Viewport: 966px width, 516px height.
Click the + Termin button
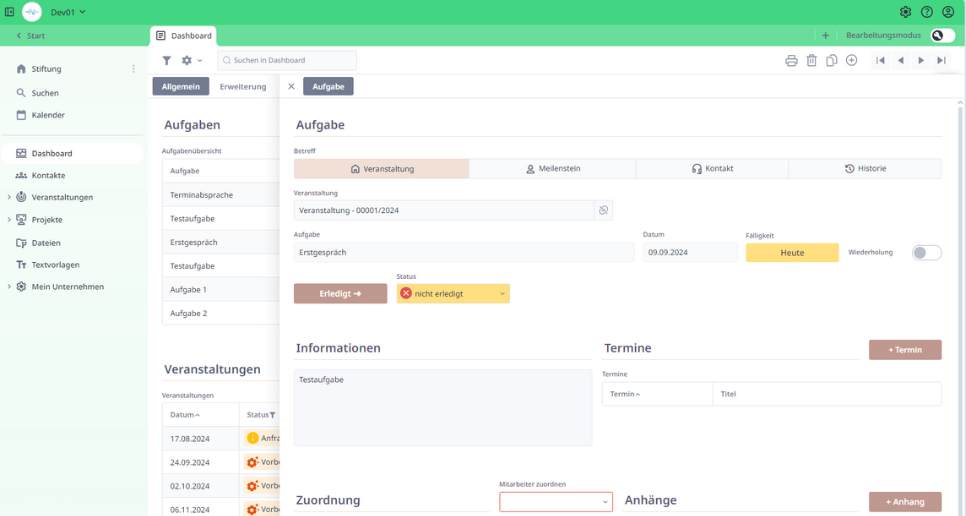(x=905, y=350)
